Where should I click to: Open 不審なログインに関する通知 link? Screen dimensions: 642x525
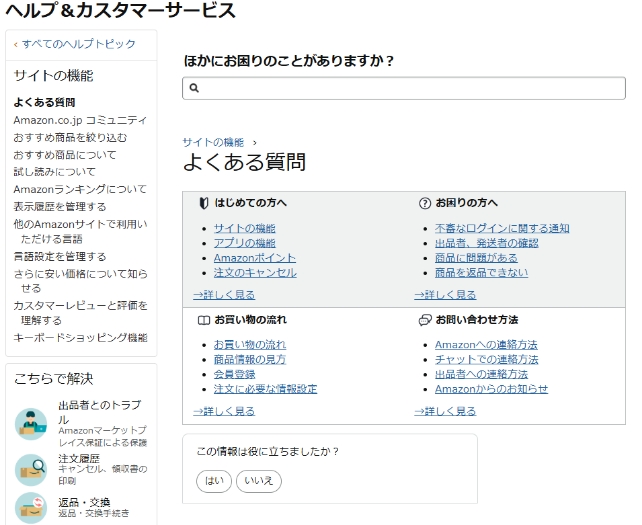502,229
